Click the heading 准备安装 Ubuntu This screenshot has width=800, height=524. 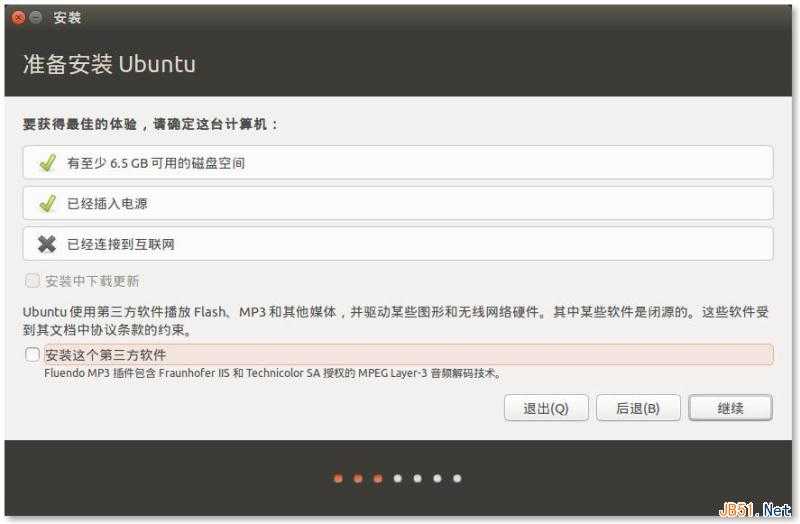(109, 64)
